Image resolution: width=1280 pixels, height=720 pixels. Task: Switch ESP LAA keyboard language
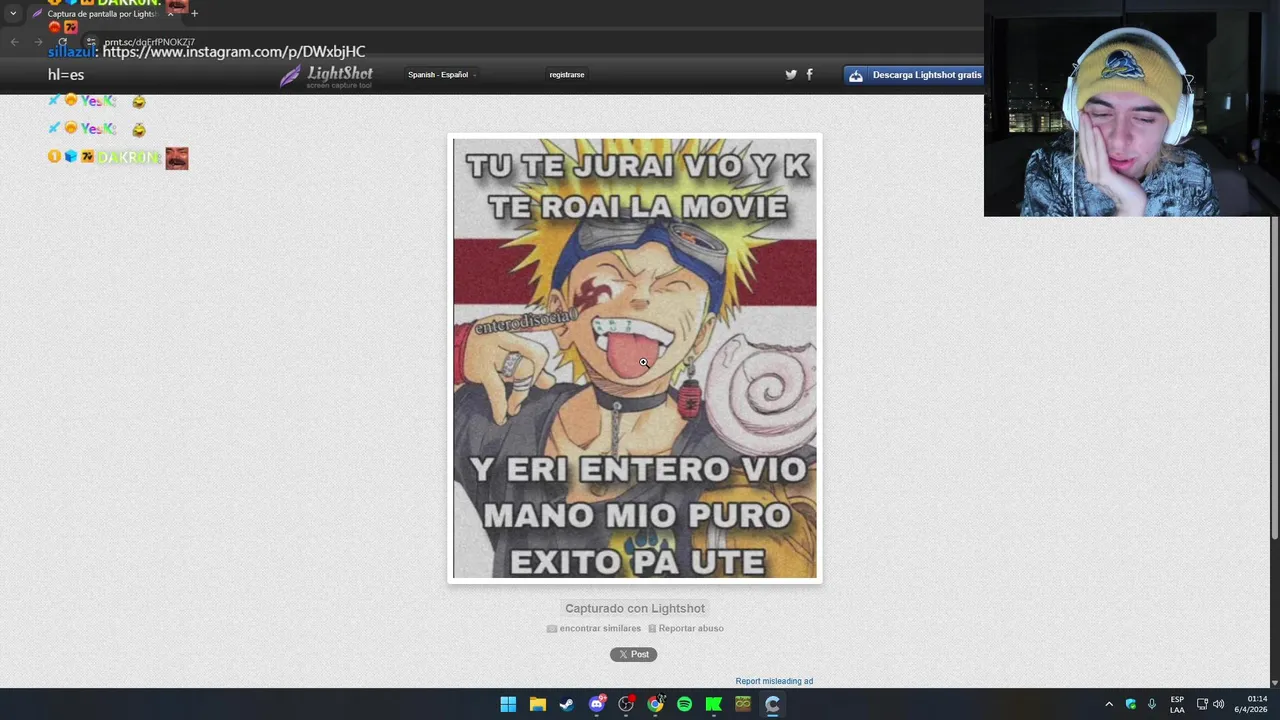(x=1177, y=704)
